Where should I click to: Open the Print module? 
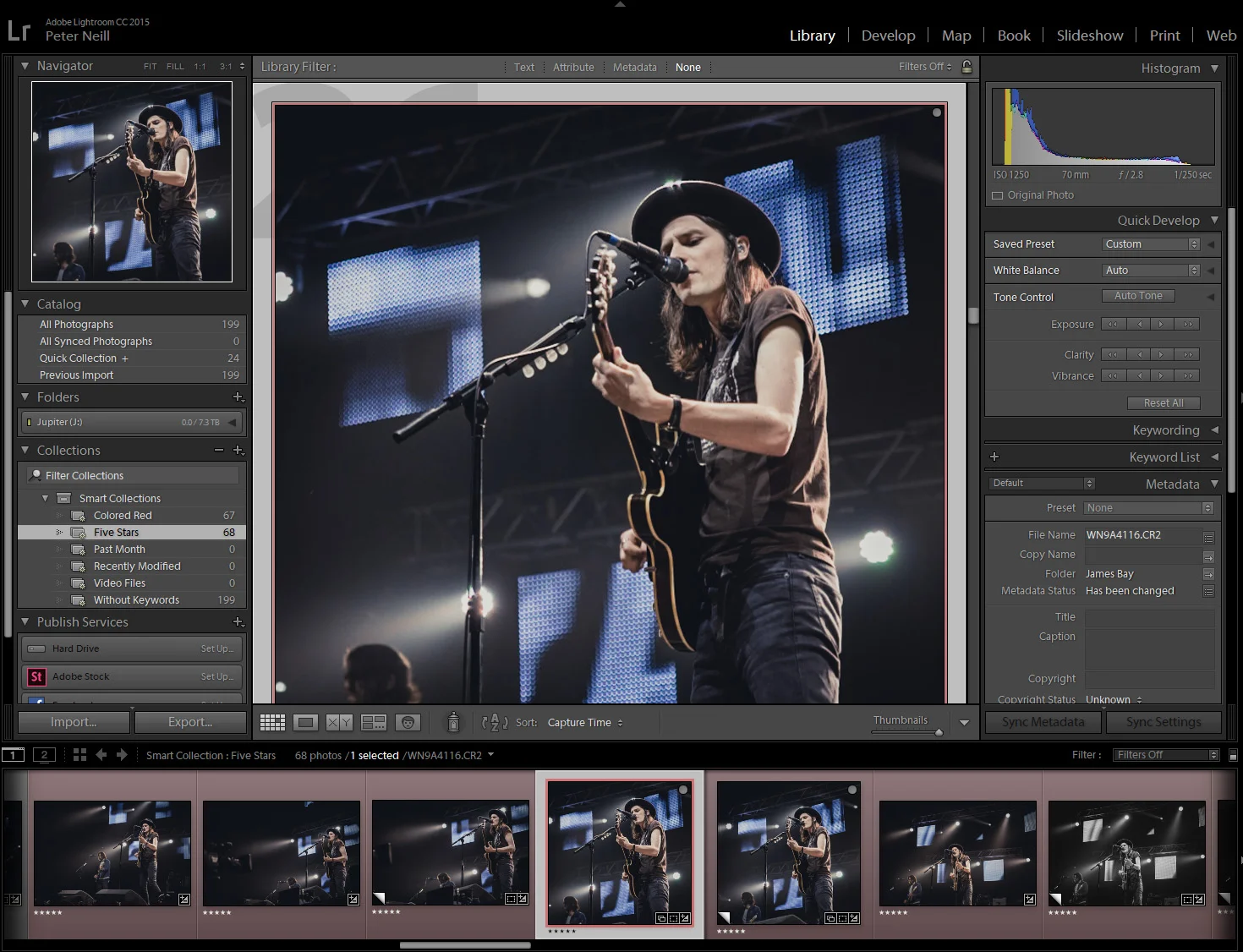coord(1164,36)
